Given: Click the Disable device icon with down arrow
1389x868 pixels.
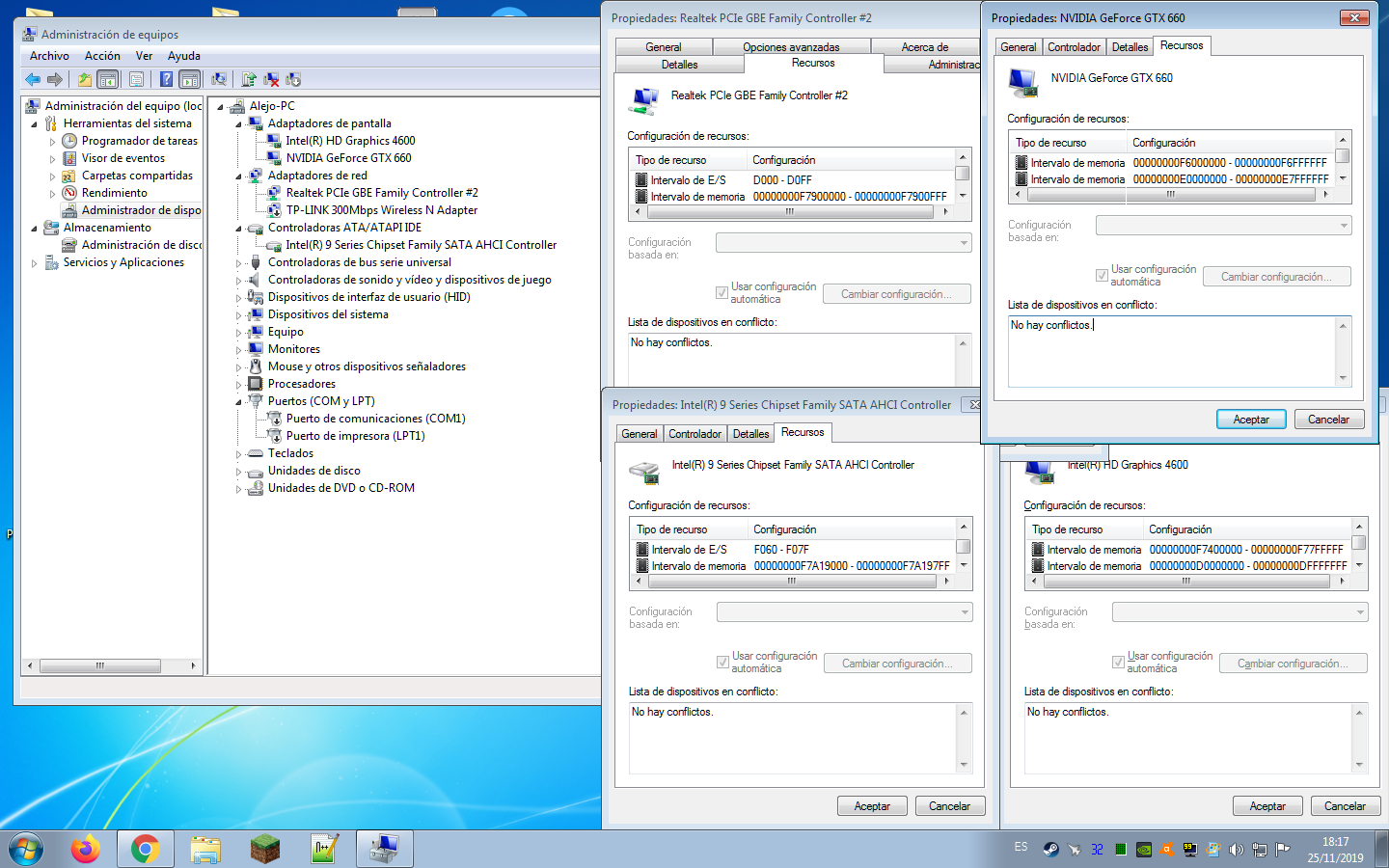Looking at the screenshot, I should click(293, 79).
